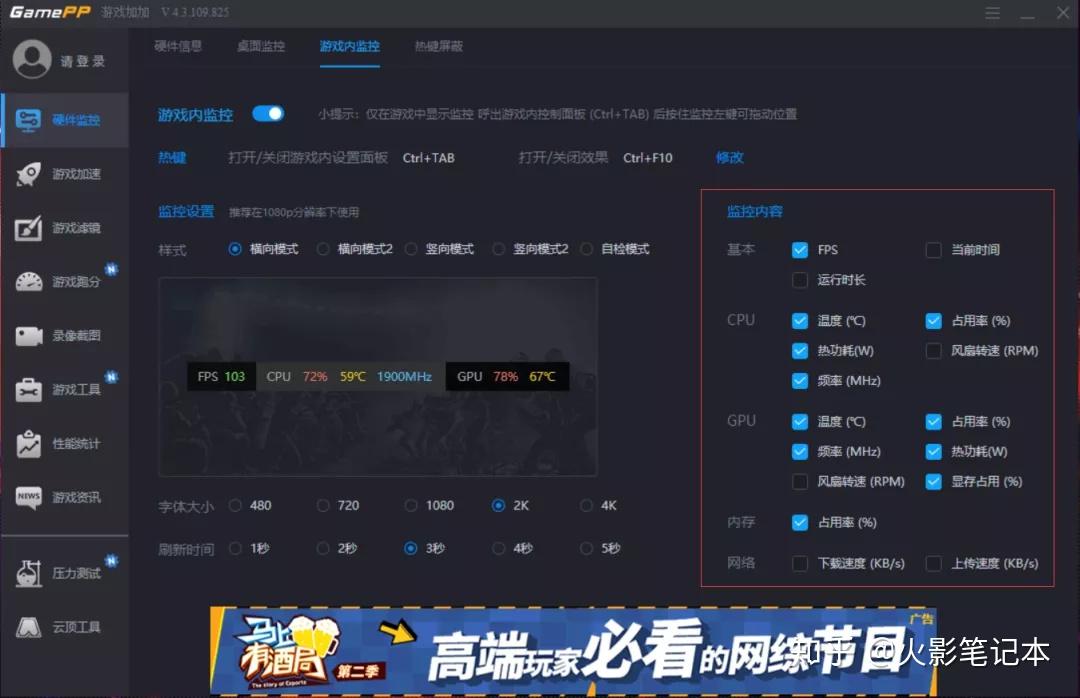The width and height of the screenshot is (1080, 698).
Task: Switch to the 硬件信息 tab
Action: click(178, 46)
